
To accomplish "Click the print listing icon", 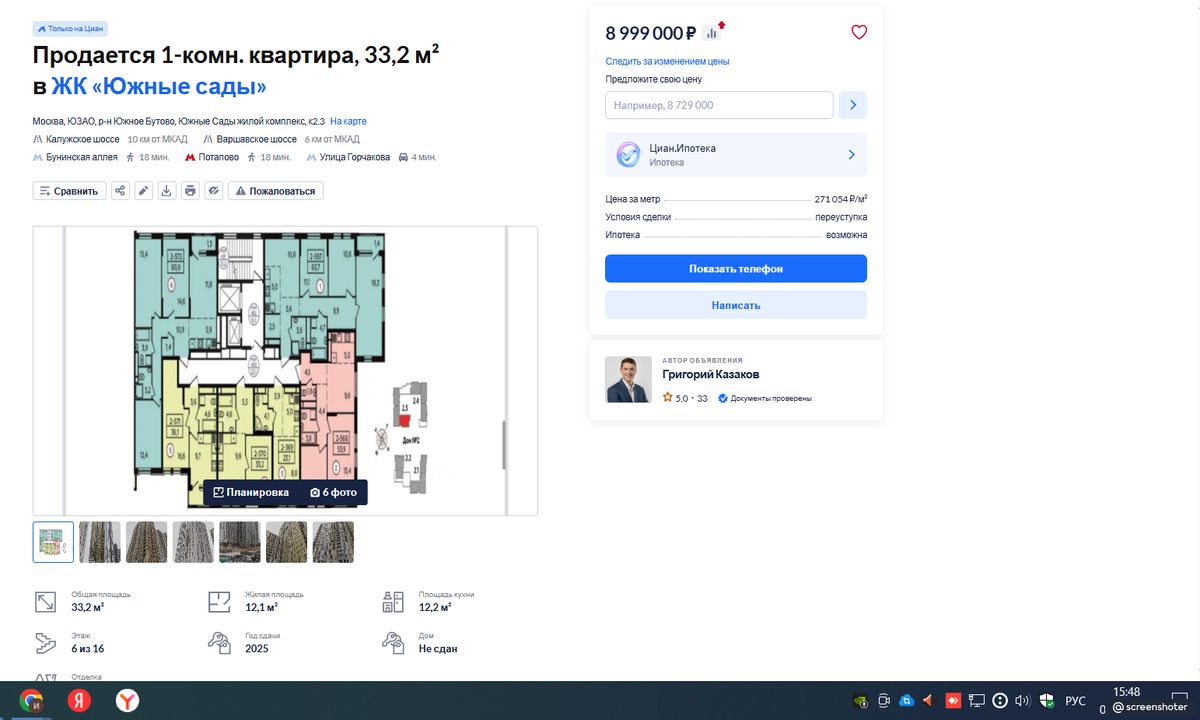I will click(x=190, y=191).
